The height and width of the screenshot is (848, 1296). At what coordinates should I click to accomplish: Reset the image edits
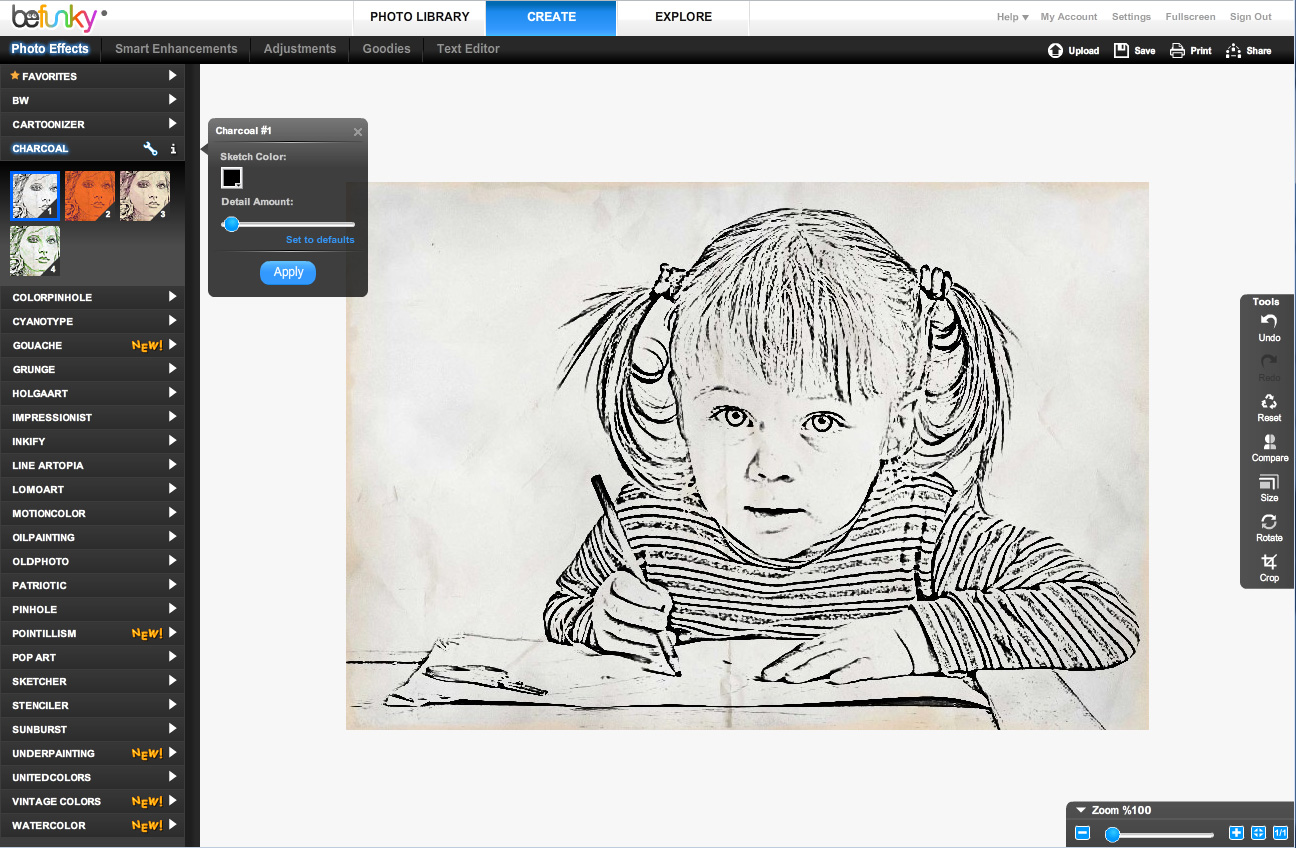pyautogui.click(x=1268, y=407)
